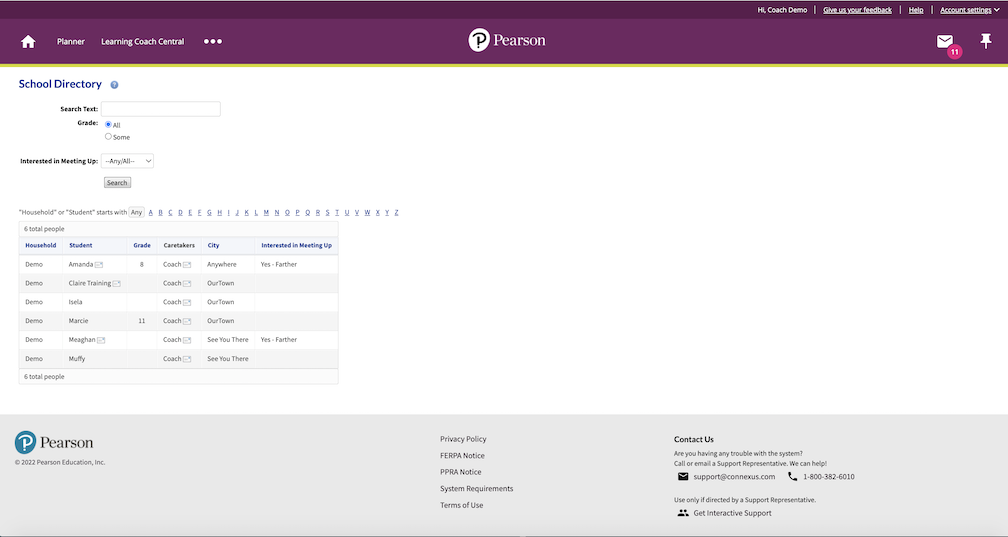This screenshot has width=1008, height=537.
Task: Click the message icon beside Meaghan
Action: 101,340
